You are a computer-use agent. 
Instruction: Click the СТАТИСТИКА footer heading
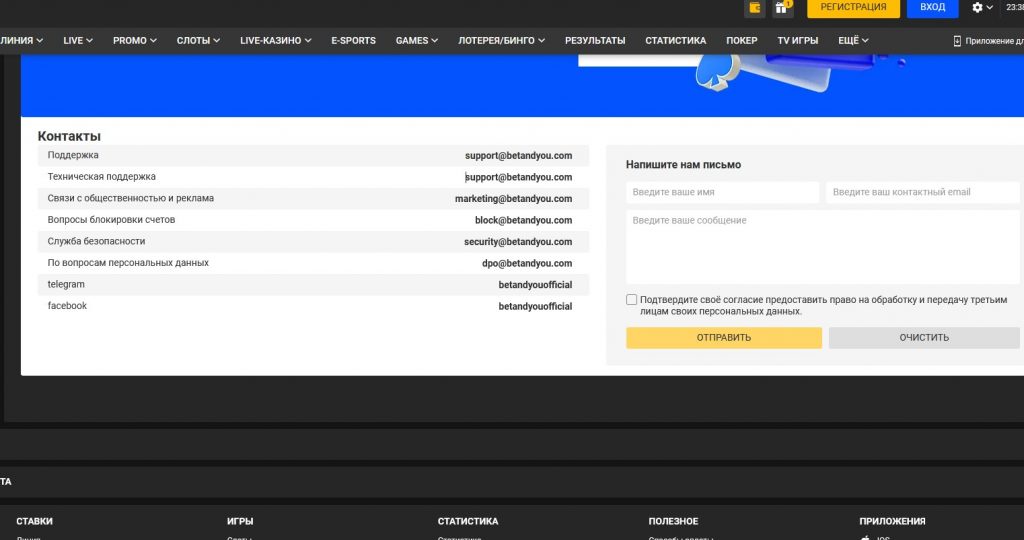tap(468, 521)
